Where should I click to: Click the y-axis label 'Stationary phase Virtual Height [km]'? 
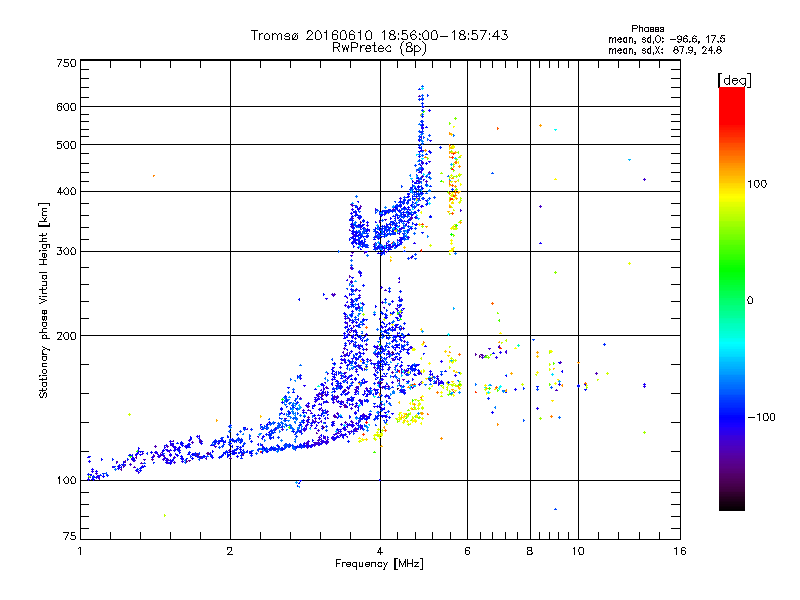pyautogui.click(x=43, y=301)
